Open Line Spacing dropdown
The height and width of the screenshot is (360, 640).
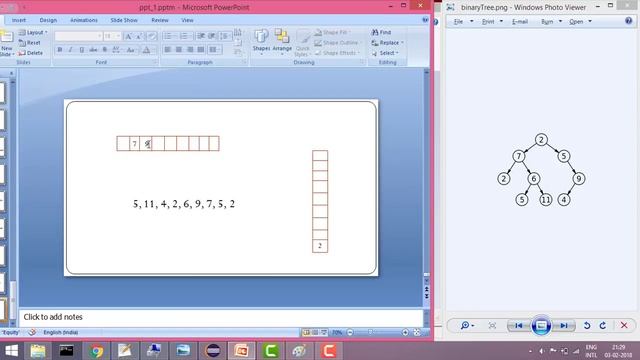coord(225,36)
